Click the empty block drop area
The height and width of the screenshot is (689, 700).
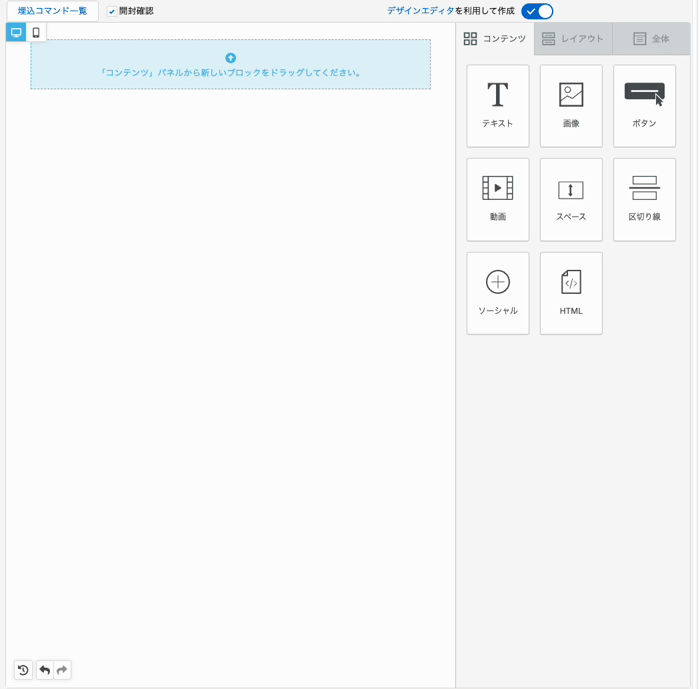[230, 65]
